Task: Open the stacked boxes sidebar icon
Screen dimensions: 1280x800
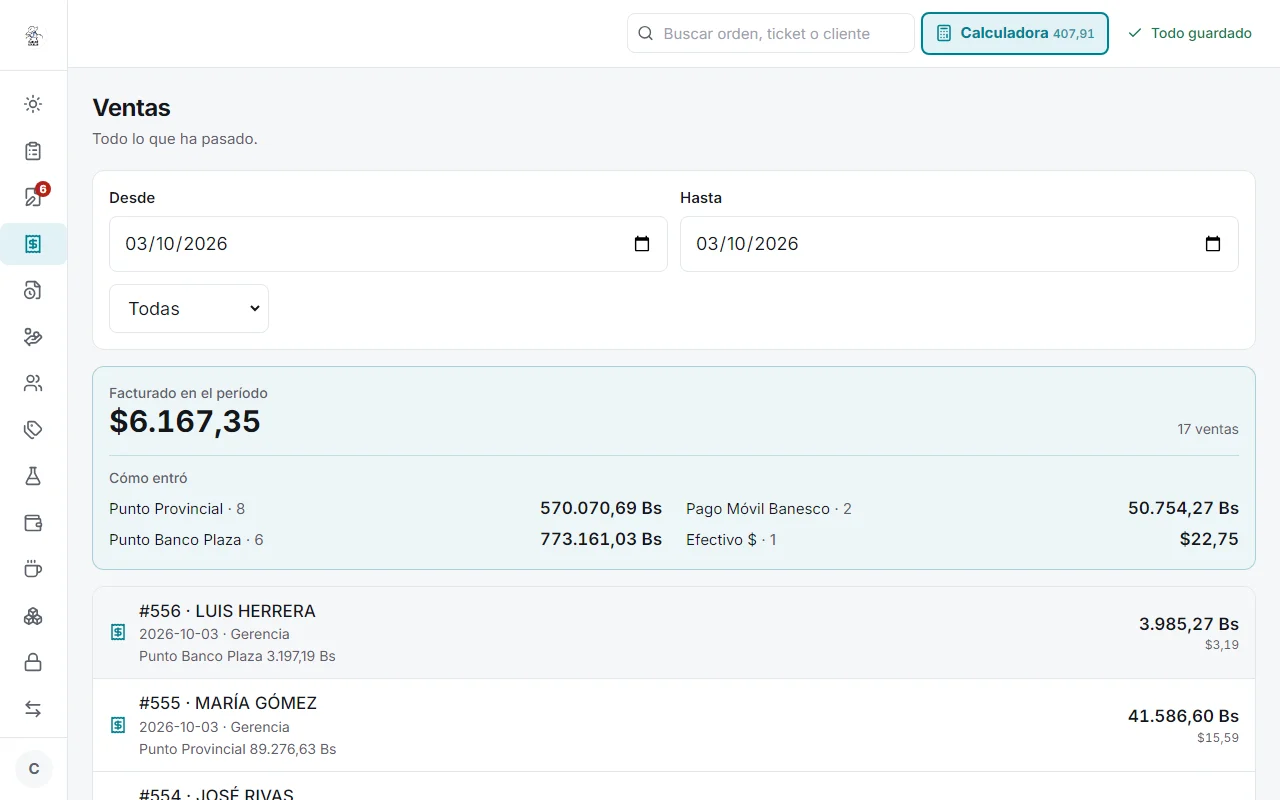Action: pyautogui.click(x=33, y=616)
